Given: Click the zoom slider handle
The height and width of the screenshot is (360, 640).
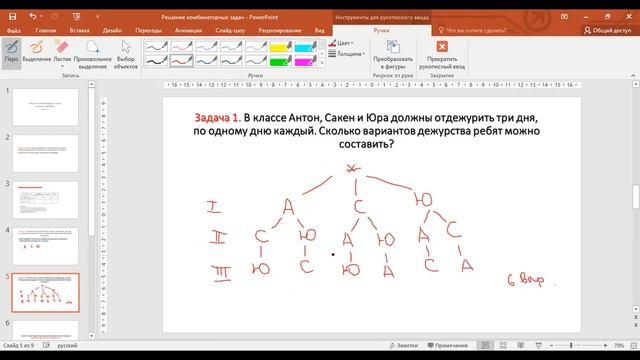Looking at the screenshot, I should pyautogui.click(x=571, y=346).
